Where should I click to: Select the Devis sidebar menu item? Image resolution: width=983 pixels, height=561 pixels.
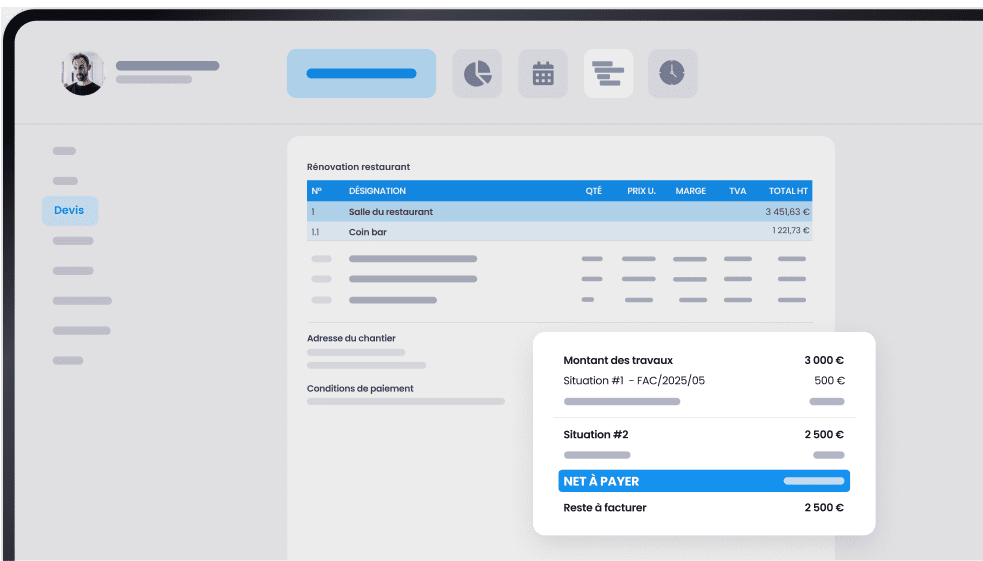pos(70,210)
